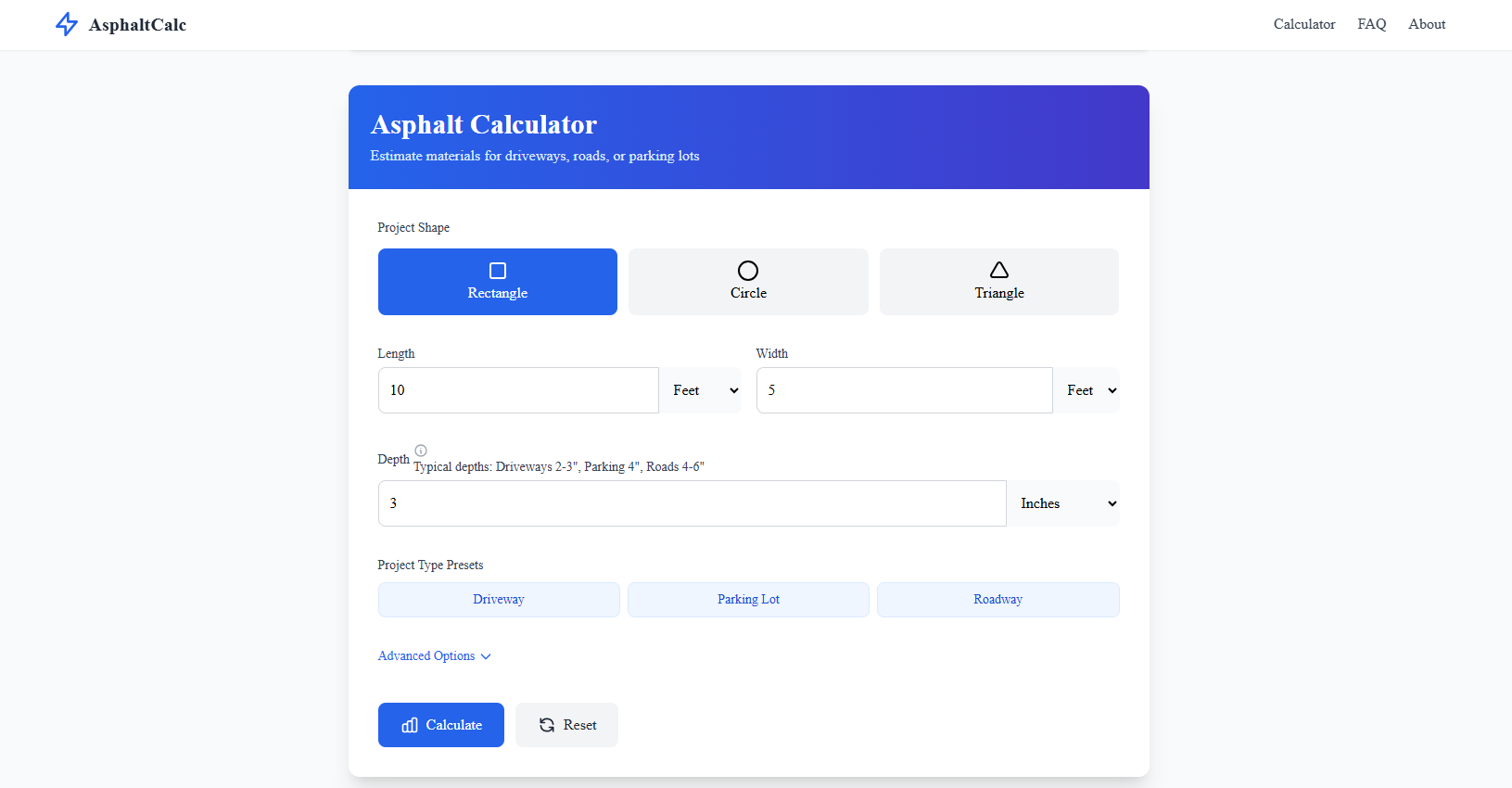Click the square icon on Rectangle shape
Screen dimensions: 1512x788
pyautogui.click(x=498, y=271)
